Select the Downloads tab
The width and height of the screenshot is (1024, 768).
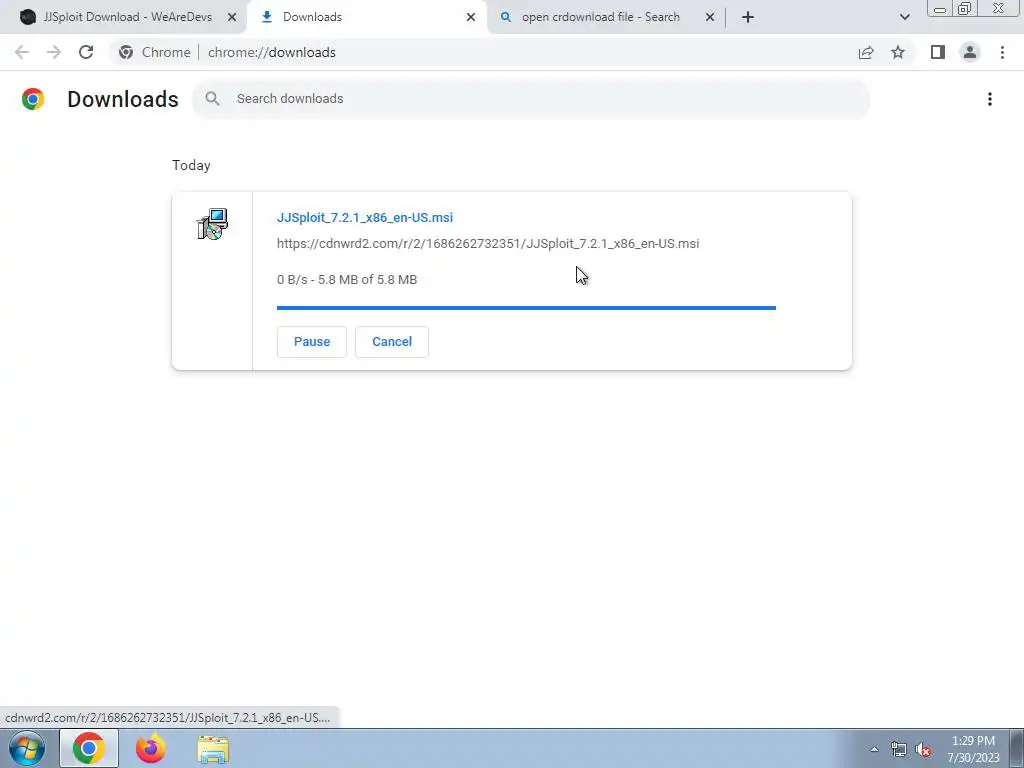[x=366, y=17]
